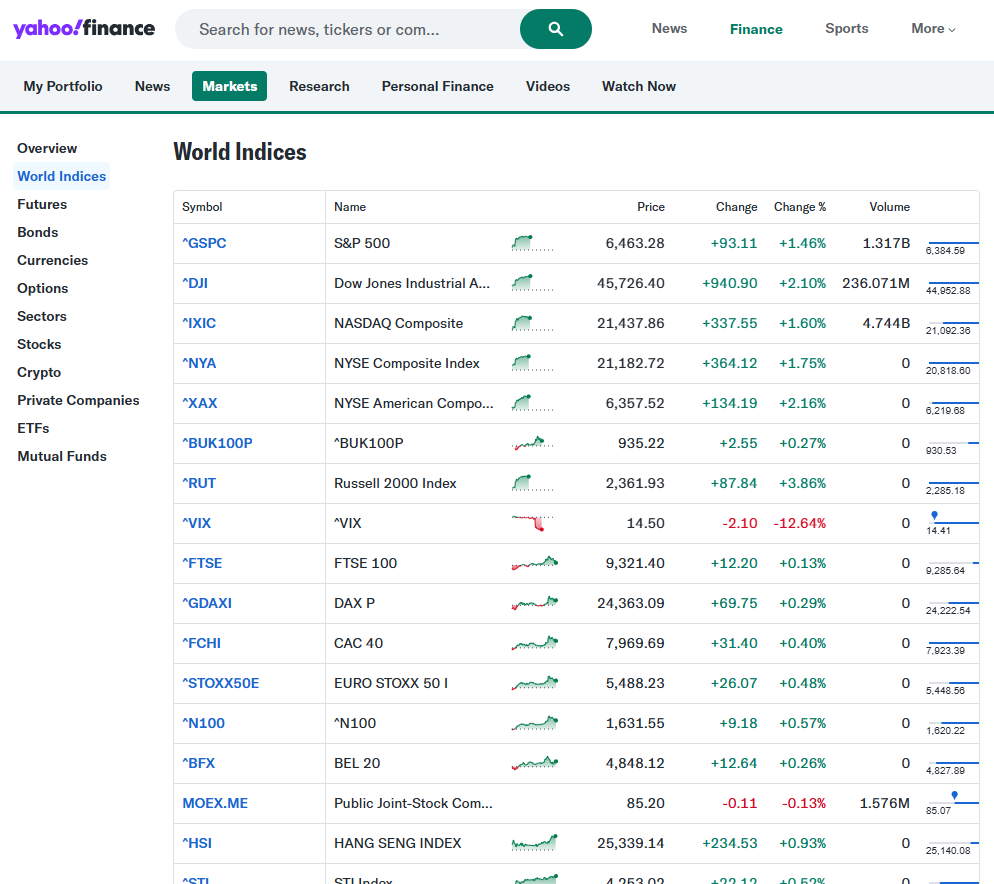Open the My Portfolio tab
994x884 pixels.
tap(63, 86)
